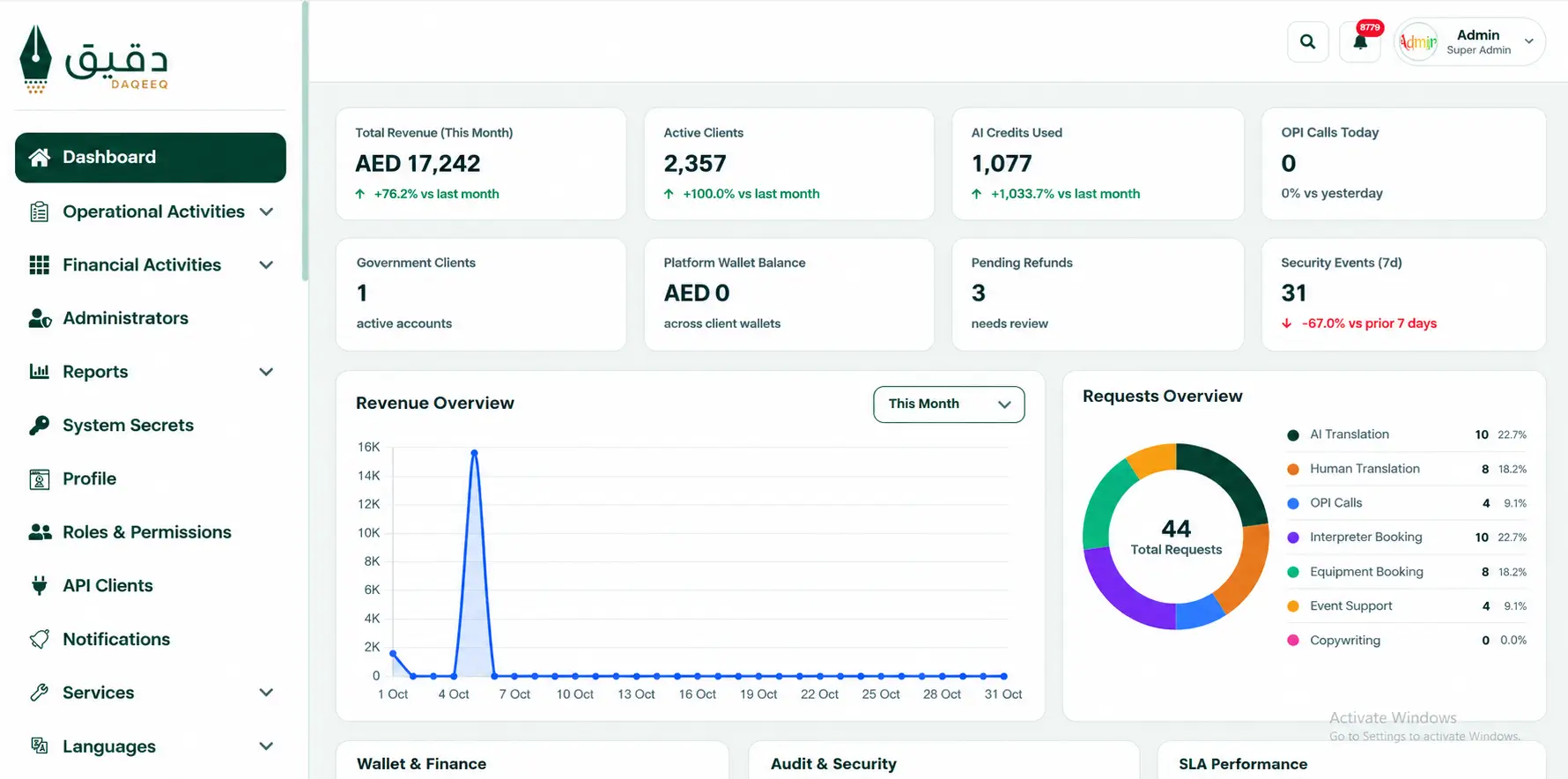Click the 4 Oct revenue peak point
The width and height of the screenshot is (1568, 779).
[x=474, y=453]
